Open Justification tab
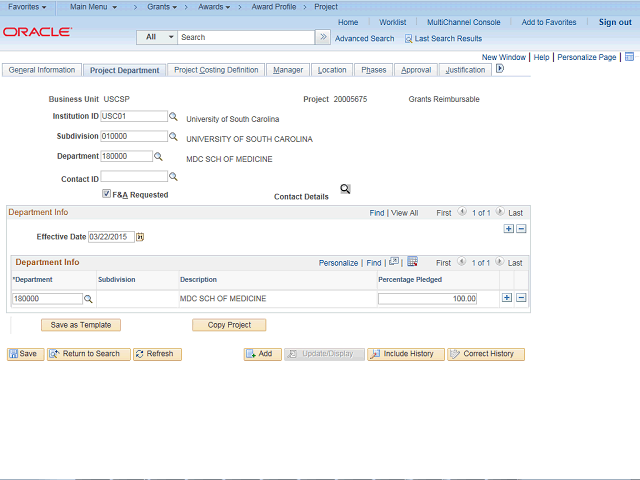 click(465, 70)
